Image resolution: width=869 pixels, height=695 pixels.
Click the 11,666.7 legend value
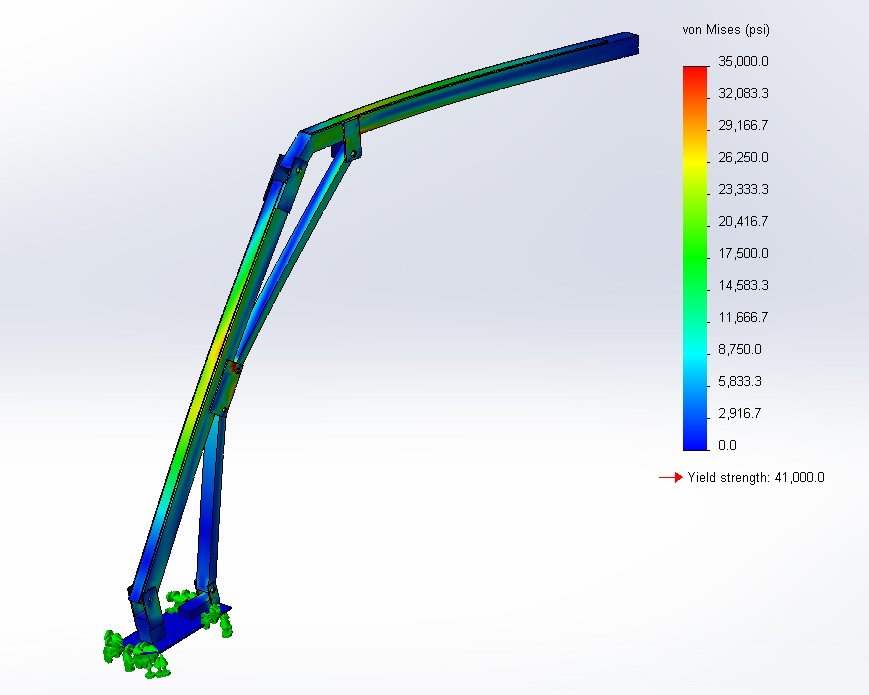pyautogui.click(x=743, y=318)
